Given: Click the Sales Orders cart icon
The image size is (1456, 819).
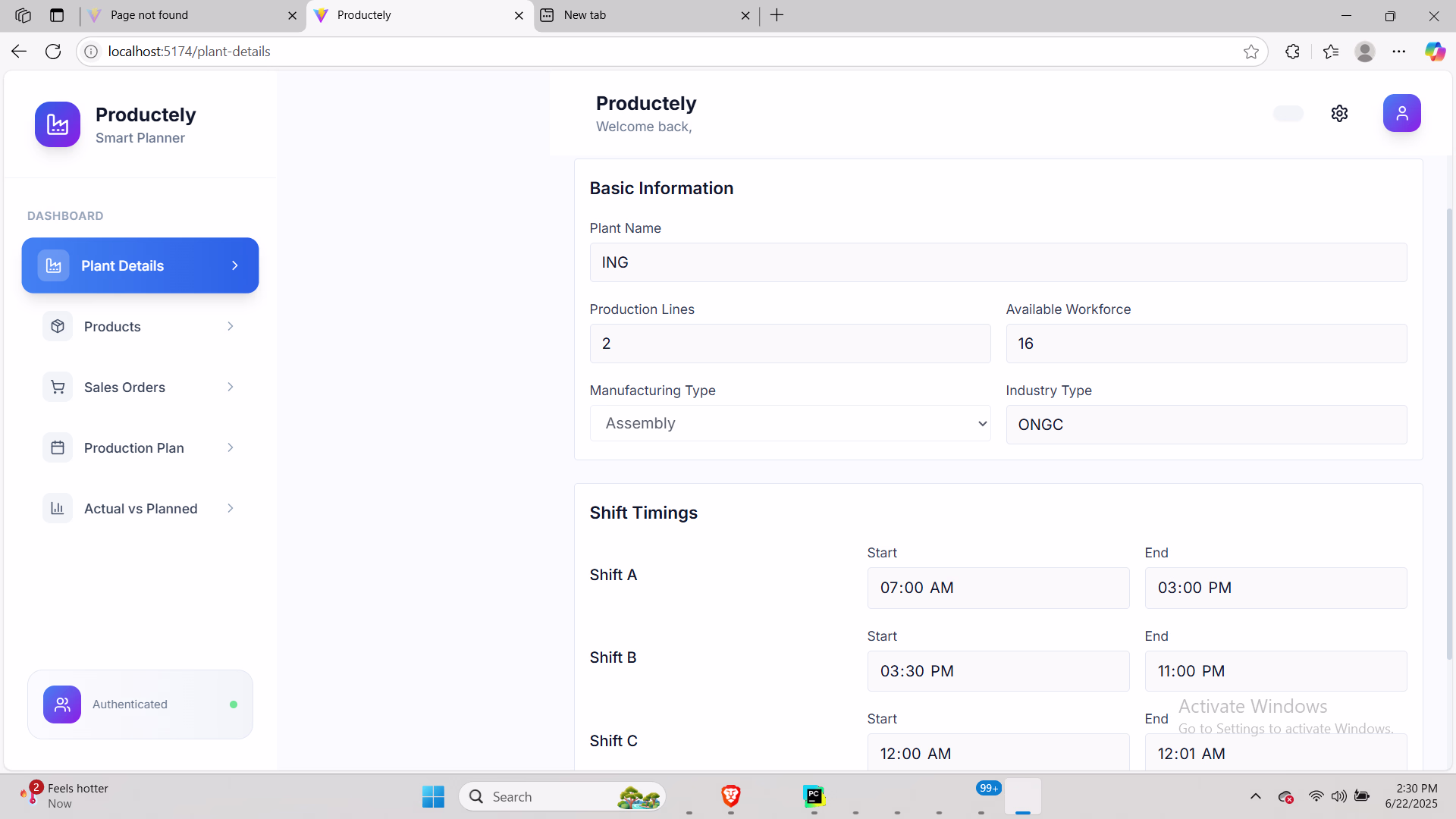Looking at the screenshot, I should 58,387.
